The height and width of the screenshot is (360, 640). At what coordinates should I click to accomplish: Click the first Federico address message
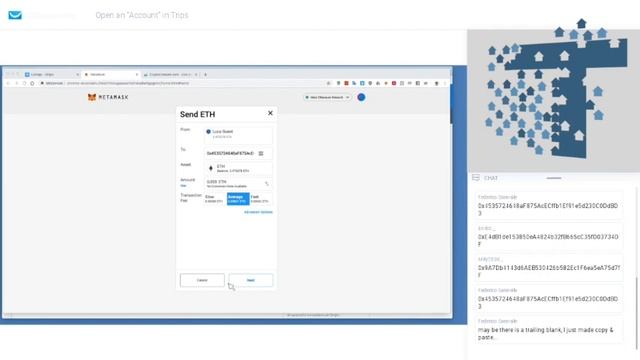click(x=548, y=205)
